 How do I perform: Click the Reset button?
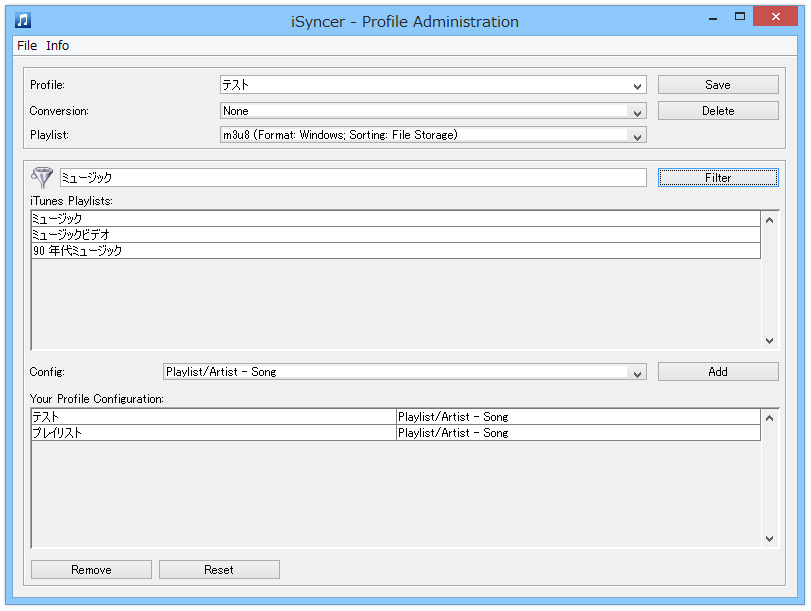pos(219,570)
